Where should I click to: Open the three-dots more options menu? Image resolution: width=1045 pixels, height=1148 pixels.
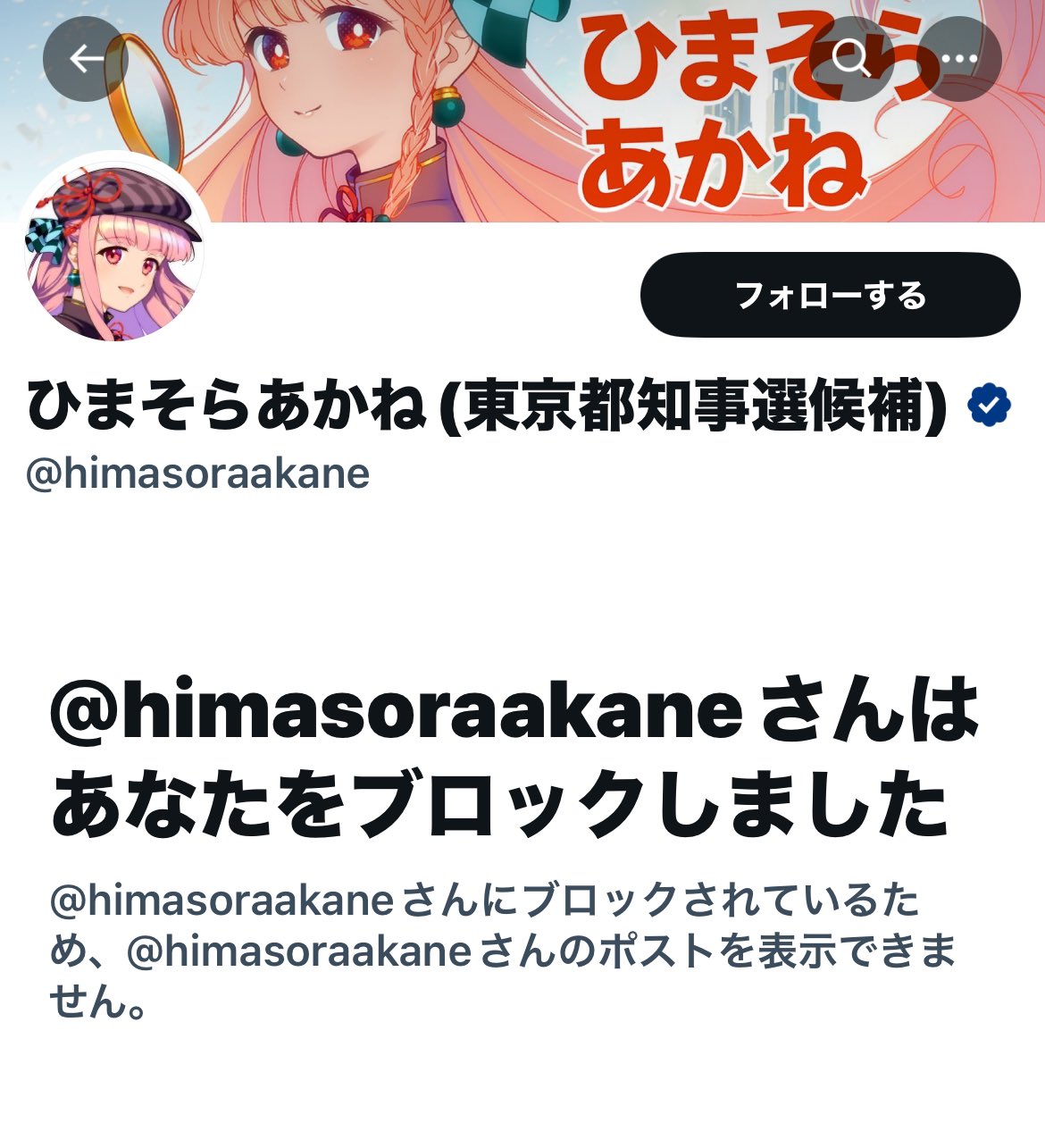(x=960, y=59)
